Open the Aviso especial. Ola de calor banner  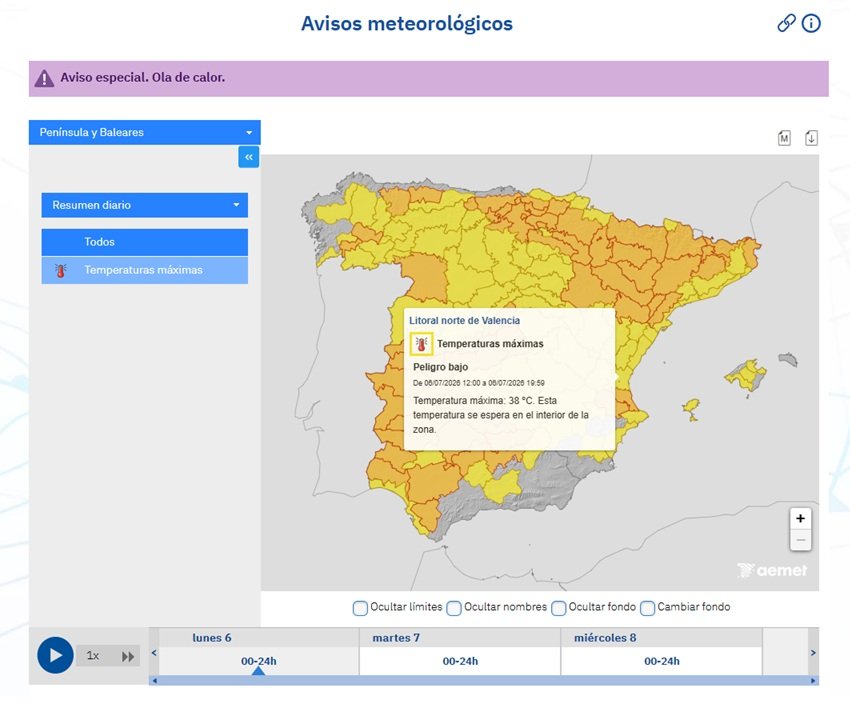[x=428, y=79]
